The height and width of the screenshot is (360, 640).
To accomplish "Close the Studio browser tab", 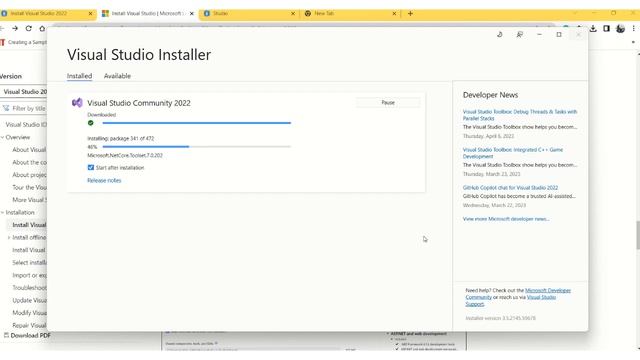I will pyautogui.click(x=293, y=13).
